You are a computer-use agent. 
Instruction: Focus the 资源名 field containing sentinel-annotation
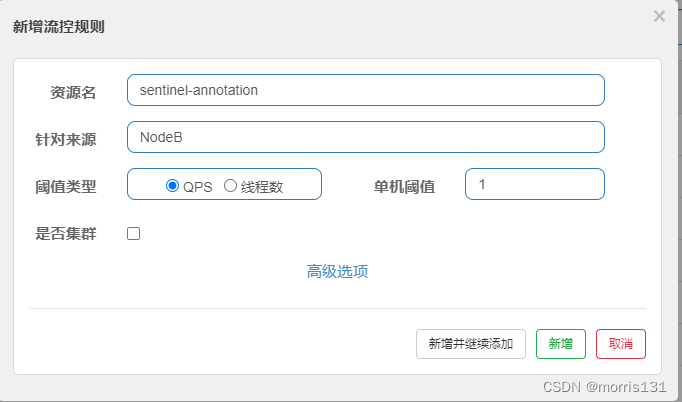(366, 90)
